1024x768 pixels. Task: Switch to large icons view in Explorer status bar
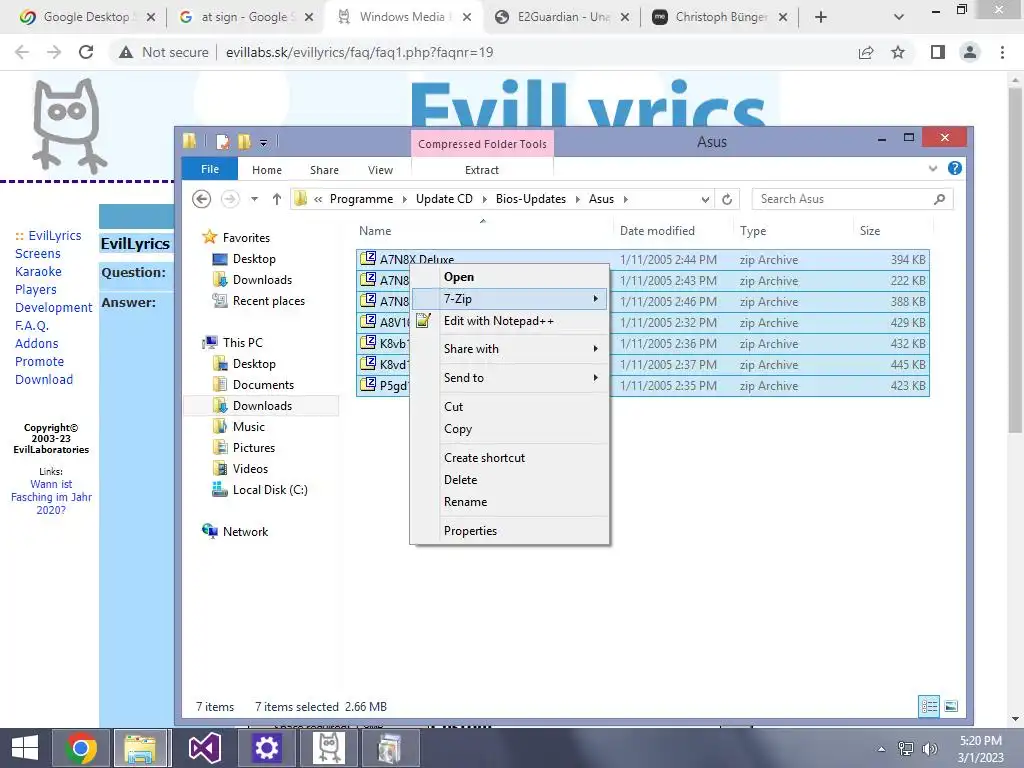(951, 706)
